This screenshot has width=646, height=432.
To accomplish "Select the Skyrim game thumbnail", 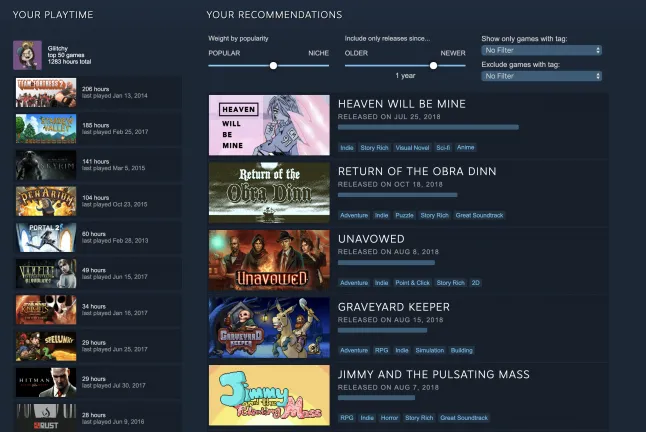I will point(46,165).
